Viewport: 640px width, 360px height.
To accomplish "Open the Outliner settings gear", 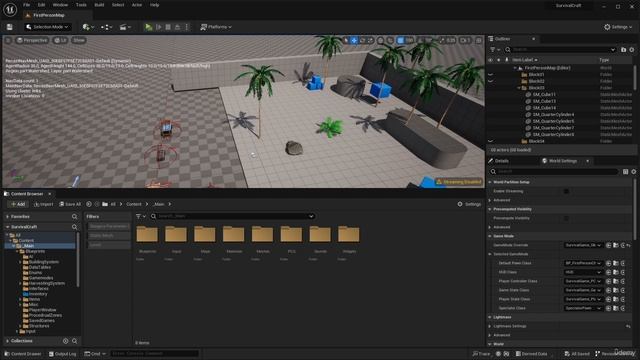I will (632, 49).
